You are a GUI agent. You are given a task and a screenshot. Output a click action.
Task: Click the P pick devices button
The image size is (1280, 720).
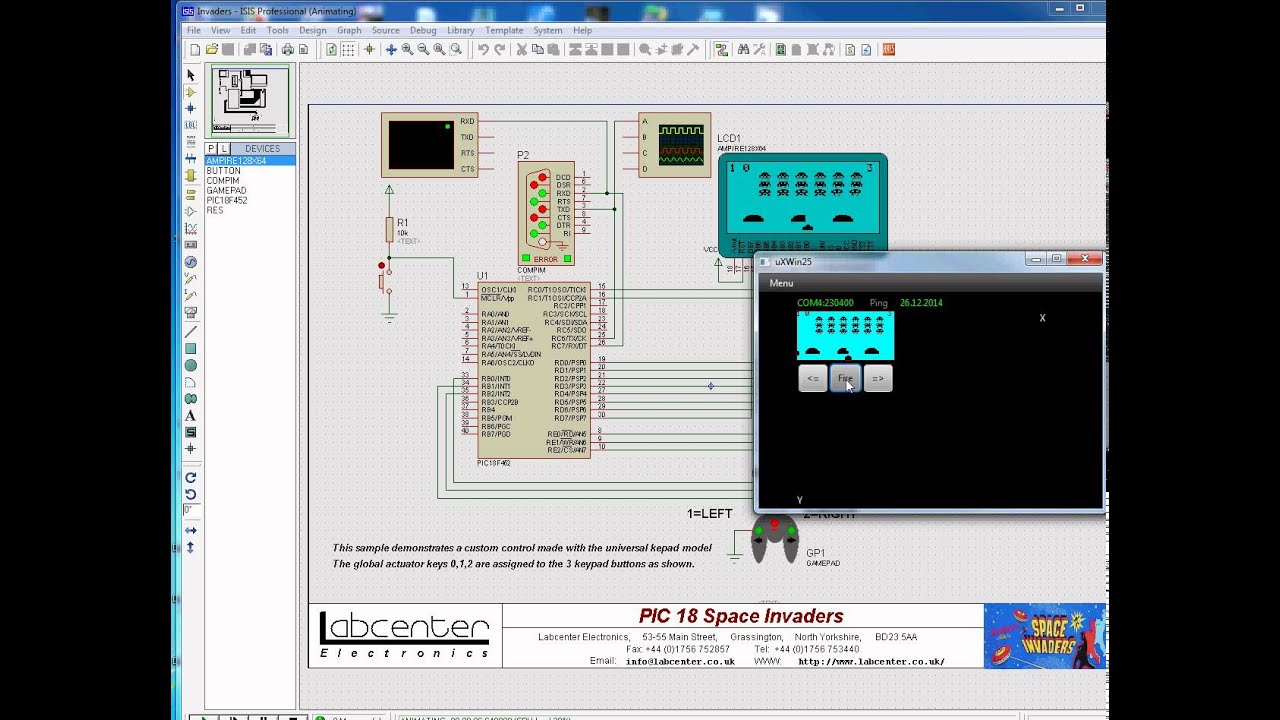pos(211,148)
